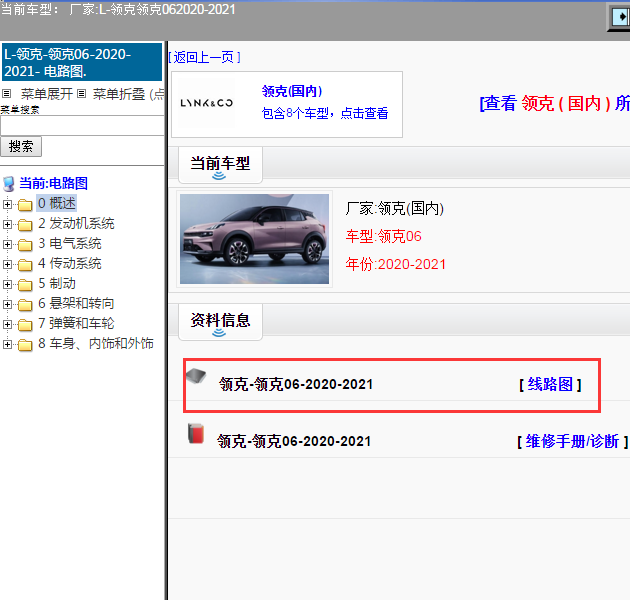Click the 当前车型 section tab
The image size is (630, 600).
click(220, 165)
